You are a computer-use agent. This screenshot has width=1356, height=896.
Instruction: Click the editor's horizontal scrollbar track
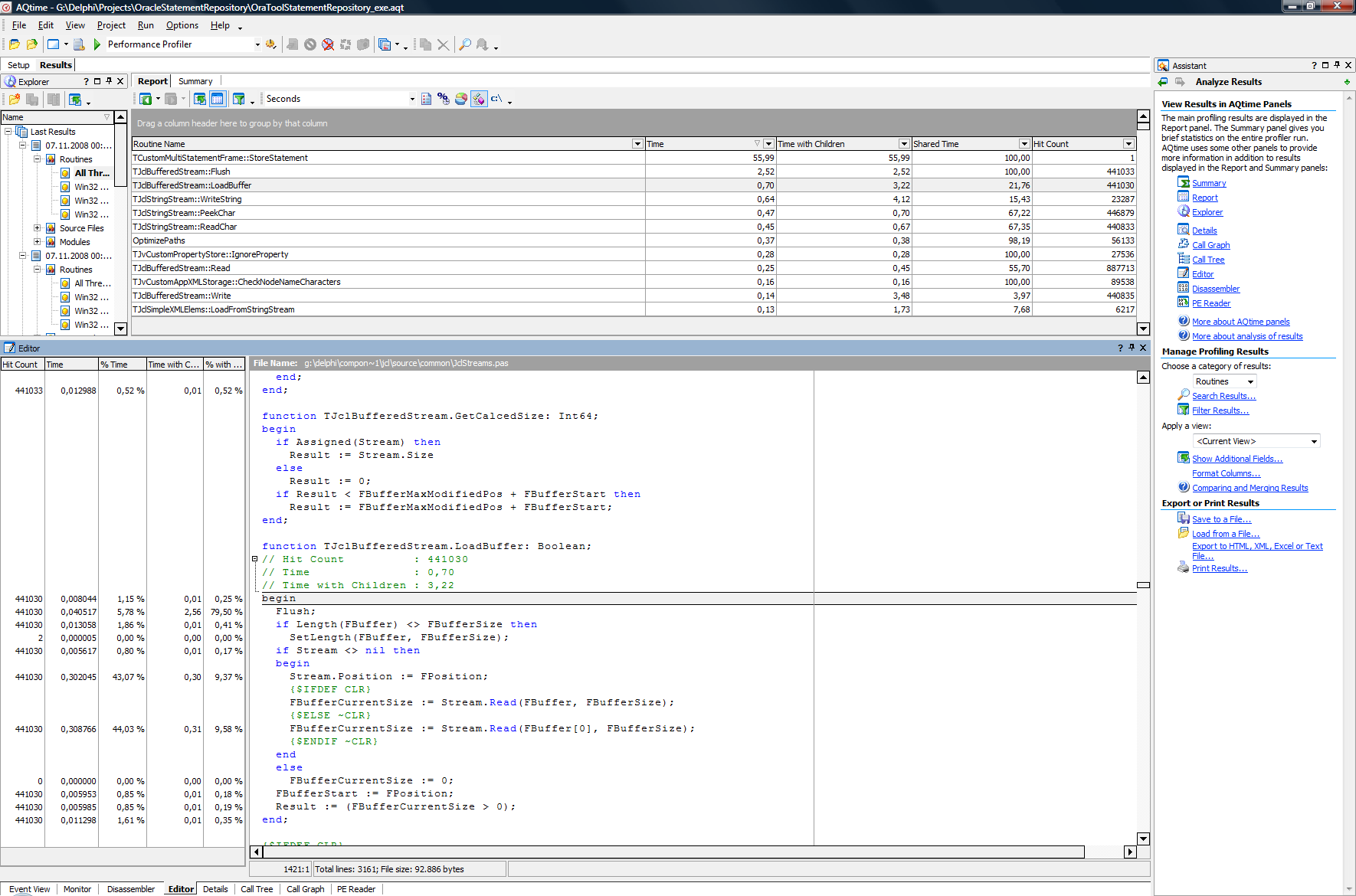(1103, 852)
